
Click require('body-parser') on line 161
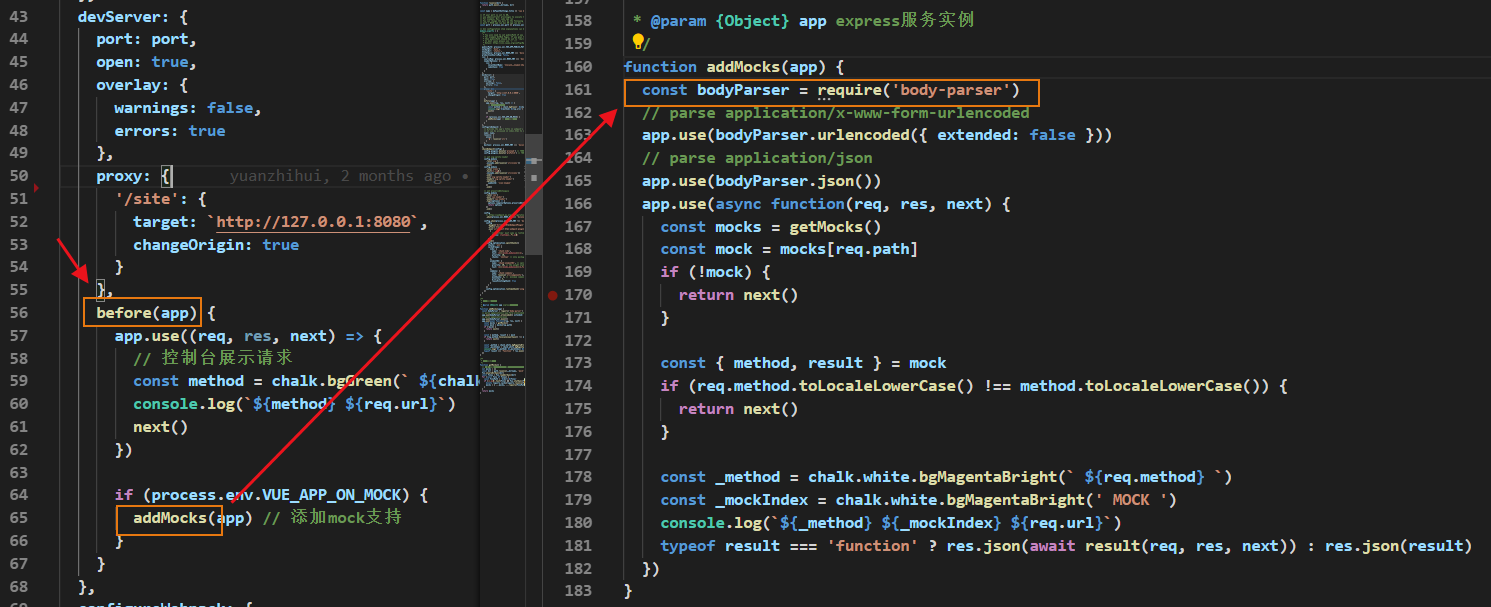pyautogui.click(x=918, y=90)
